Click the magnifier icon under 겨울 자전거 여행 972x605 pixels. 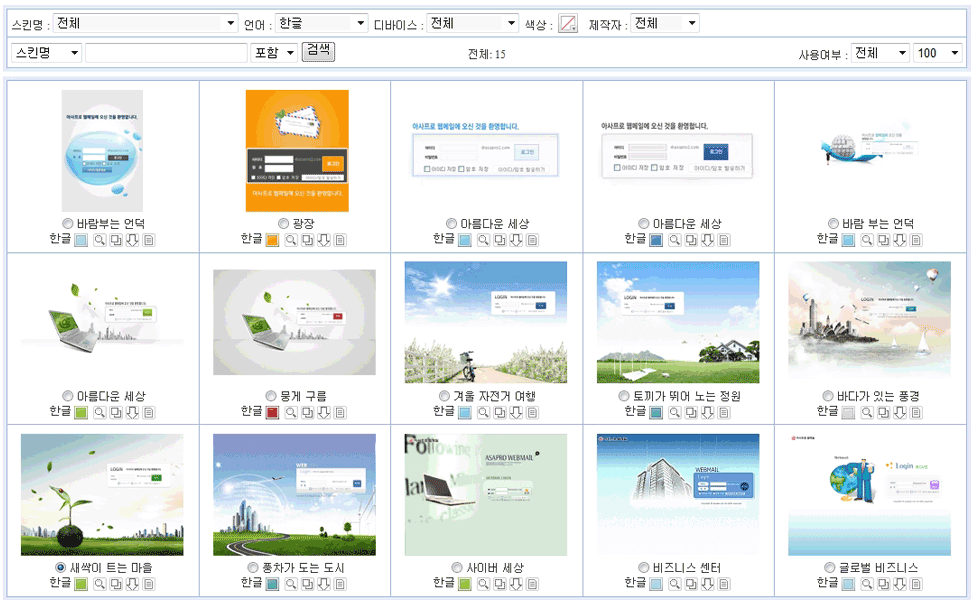pos(483,412)
